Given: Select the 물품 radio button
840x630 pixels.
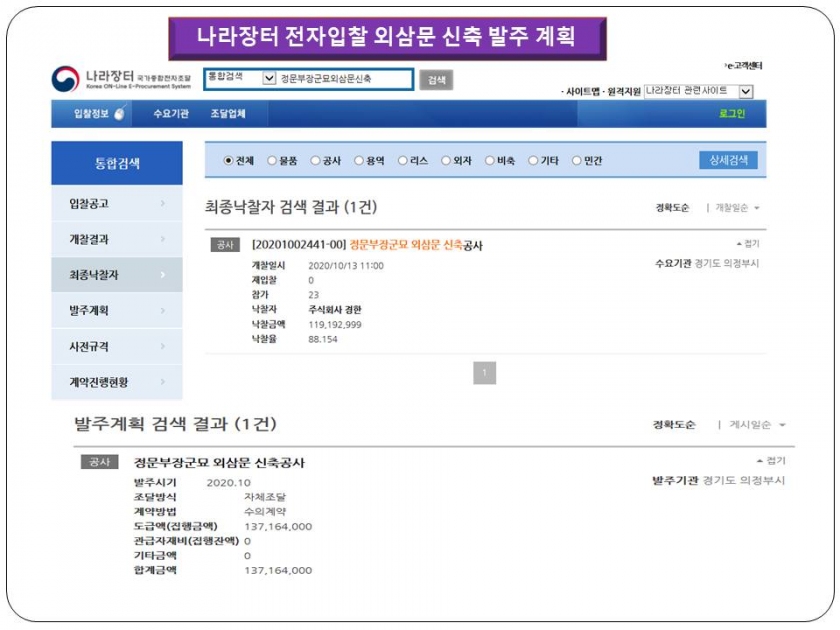Looking at the screenshot, I should (x=272, y=160).
